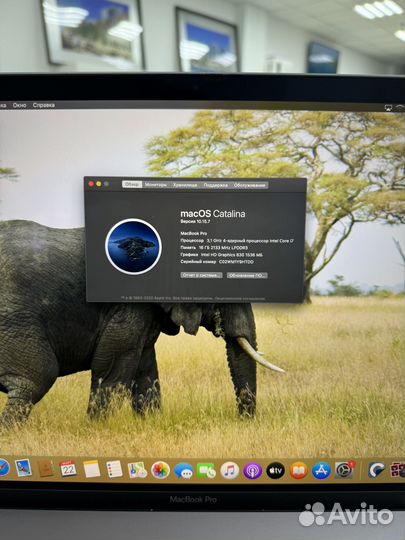Click the Серийный номер line

[x=217, y=262]
